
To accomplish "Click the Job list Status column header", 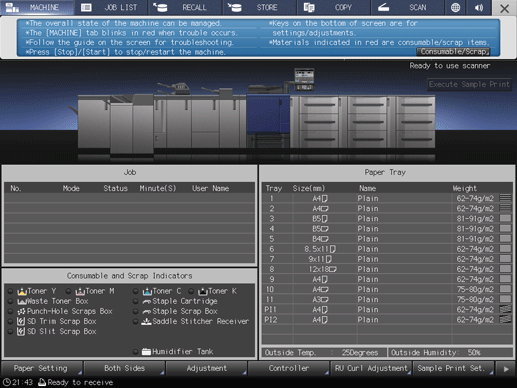I will pos(115,188).
